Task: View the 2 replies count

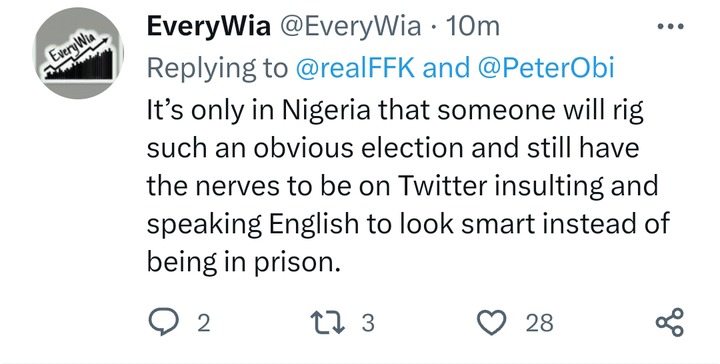Action: [x=204, y=323]
